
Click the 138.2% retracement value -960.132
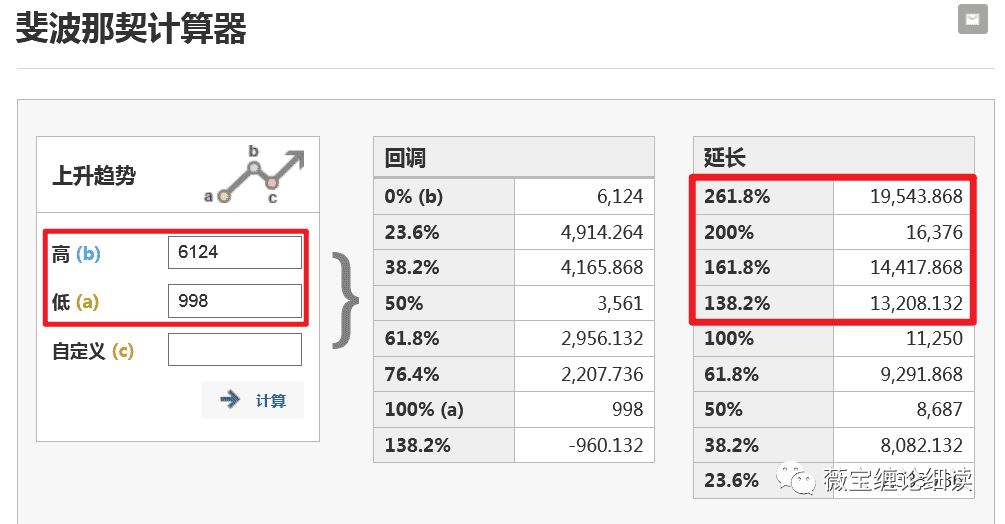pos(606,445)
